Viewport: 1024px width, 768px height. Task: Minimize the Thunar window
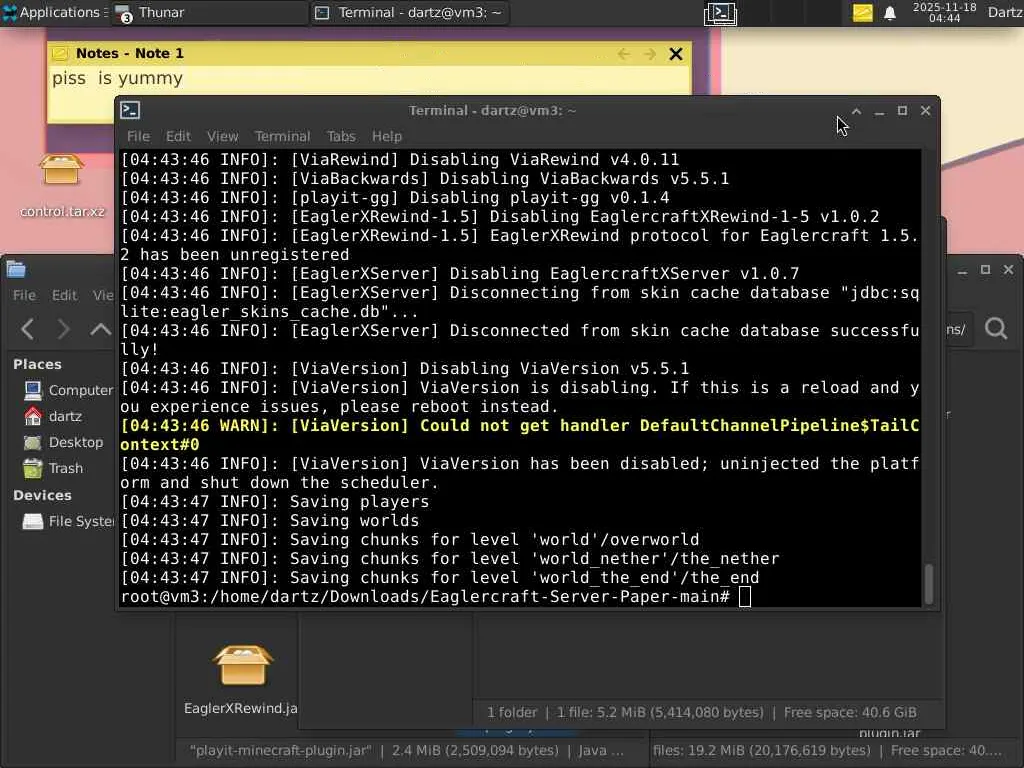(962, 270)
